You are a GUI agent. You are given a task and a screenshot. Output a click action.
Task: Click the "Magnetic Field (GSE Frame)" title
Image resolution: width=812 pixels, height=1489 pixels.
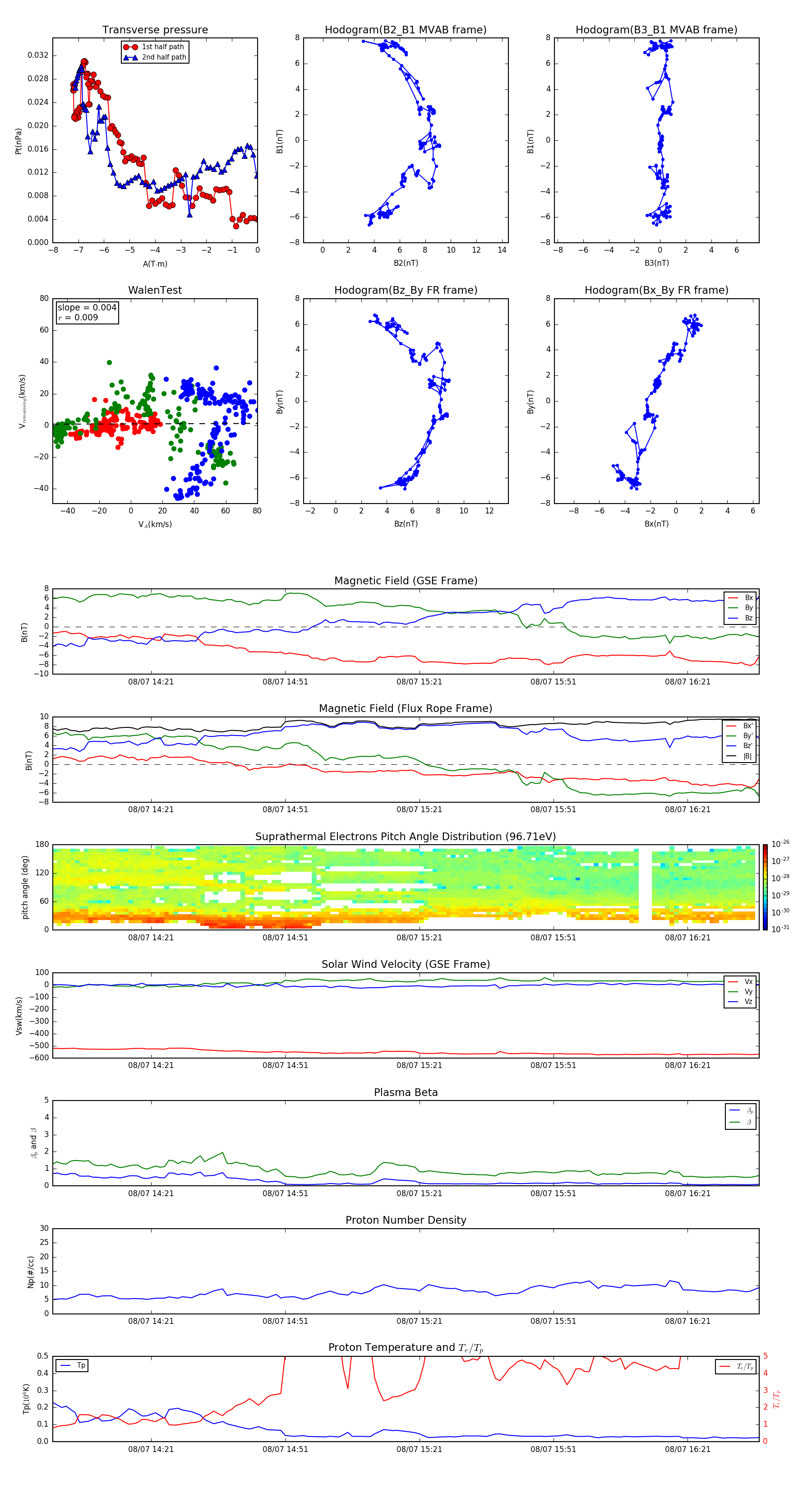(x=406, y=581)
